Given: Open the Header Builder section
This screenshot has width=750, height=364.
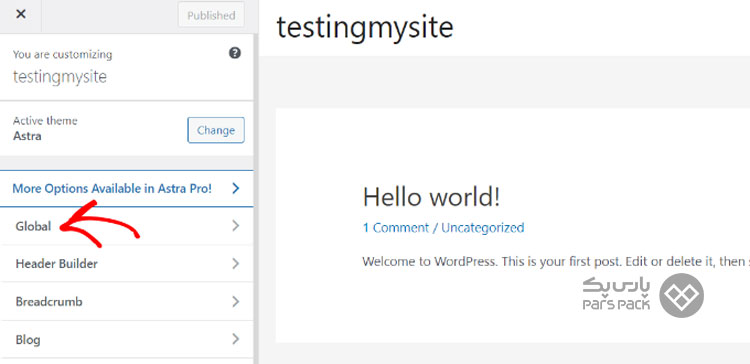Looking at the screenshot, I should click(x=126, y=264).
